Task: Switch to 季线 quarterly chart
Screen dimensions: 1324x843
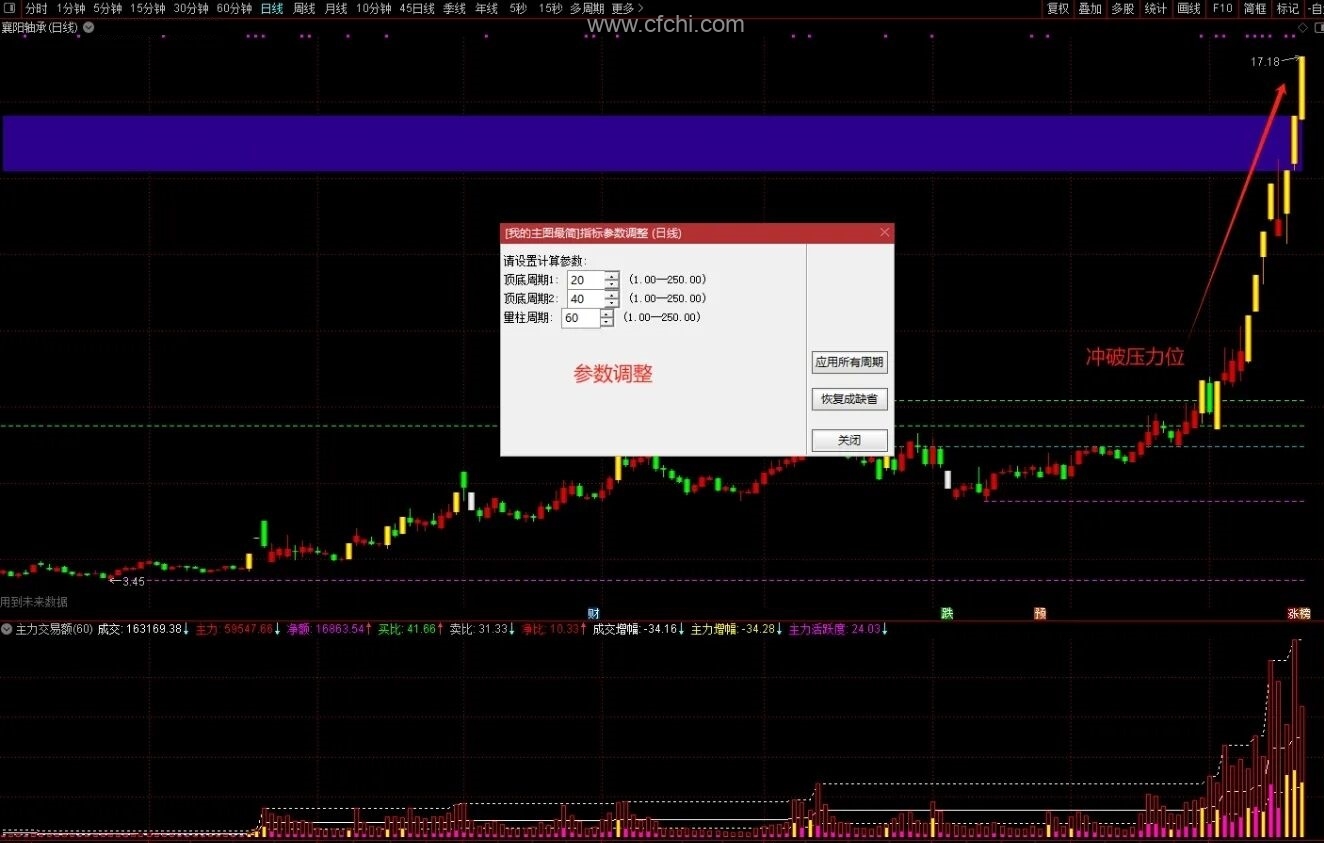Action: point(455,8)
